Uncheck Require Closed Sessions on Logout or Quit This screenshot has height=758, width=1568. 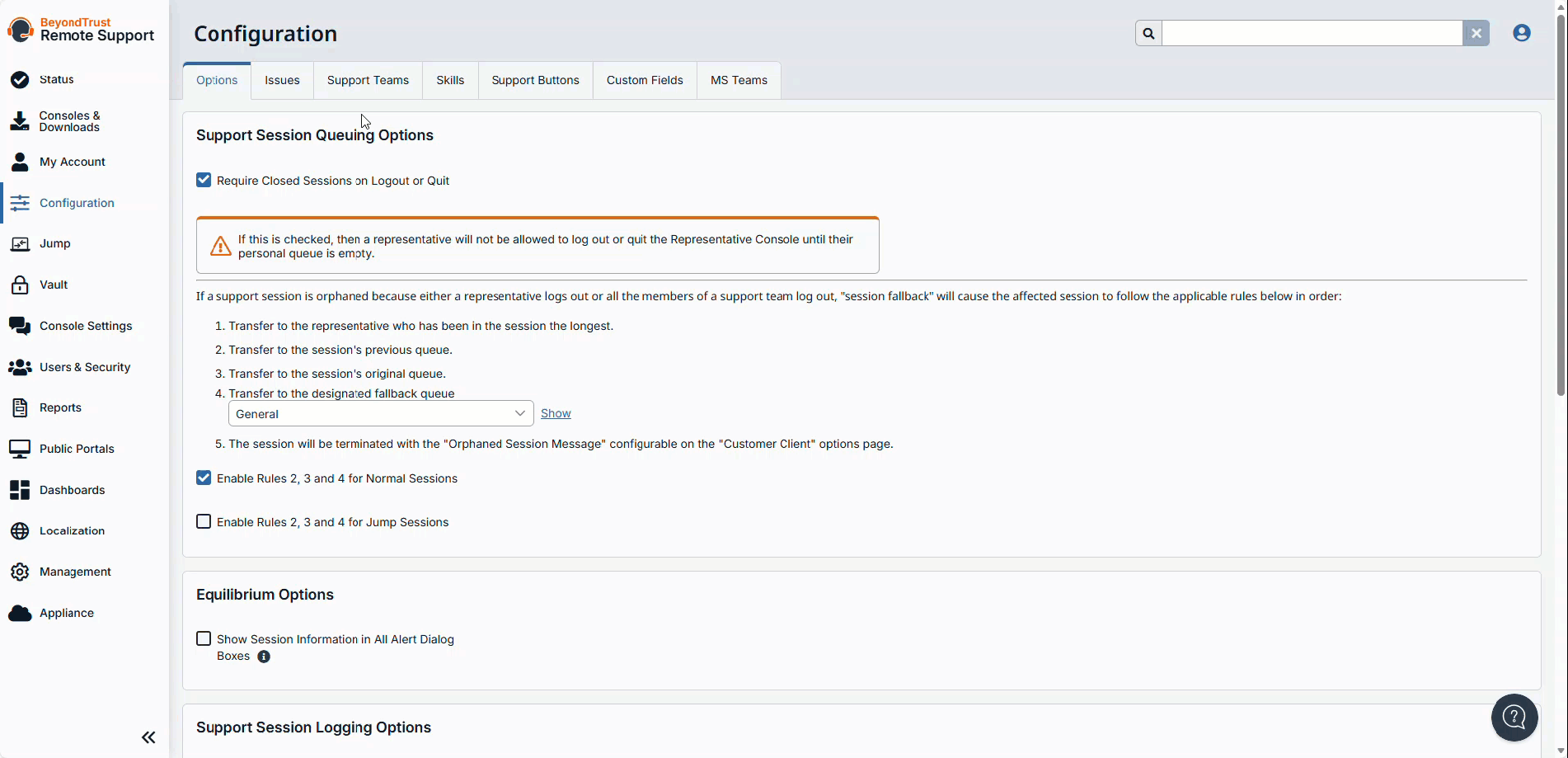pyautogui.click(x=204, y=180)
